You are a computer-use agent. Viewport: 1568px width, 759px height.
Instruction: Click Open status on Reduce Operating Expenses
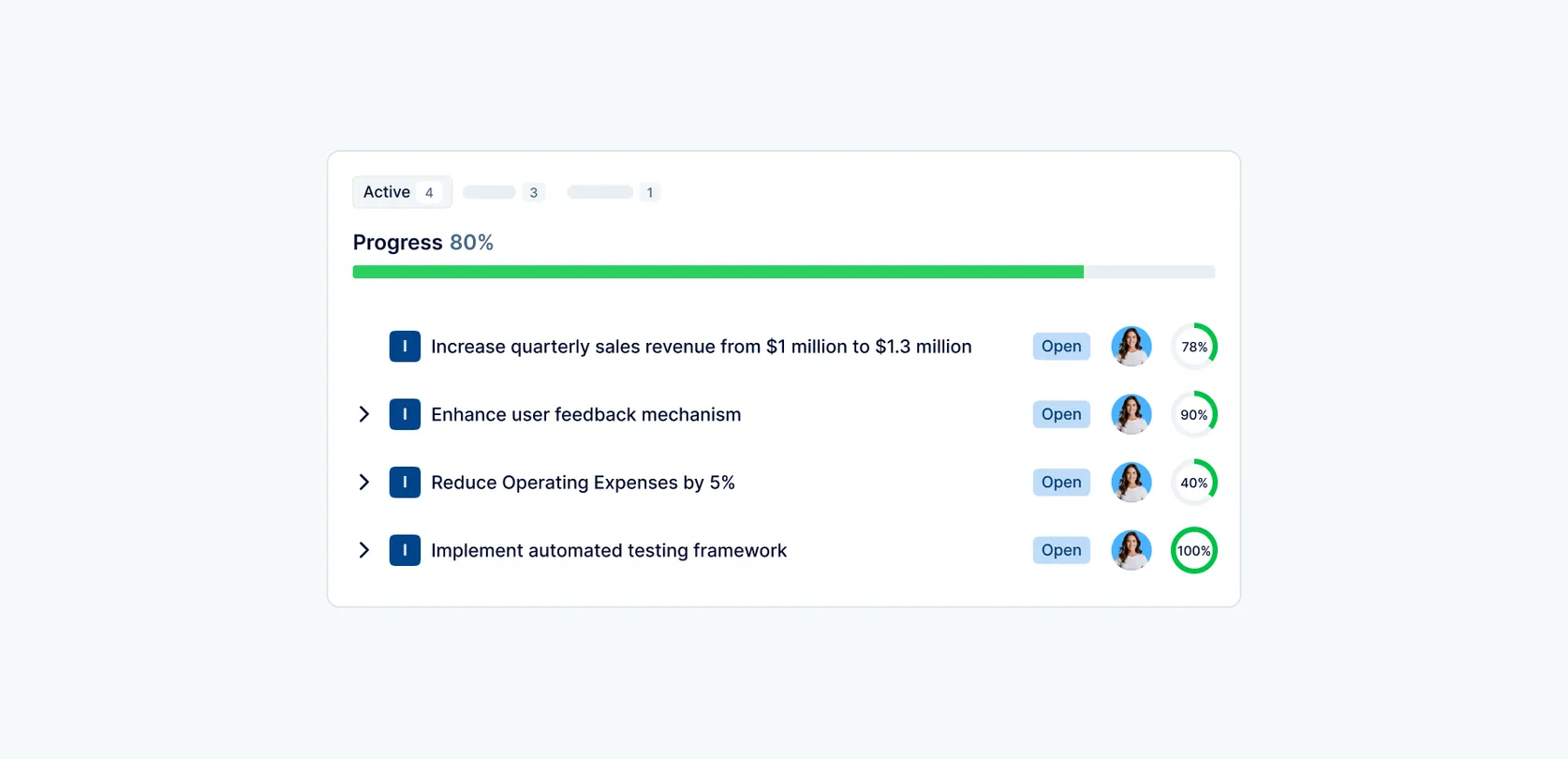click(1061, 483)
